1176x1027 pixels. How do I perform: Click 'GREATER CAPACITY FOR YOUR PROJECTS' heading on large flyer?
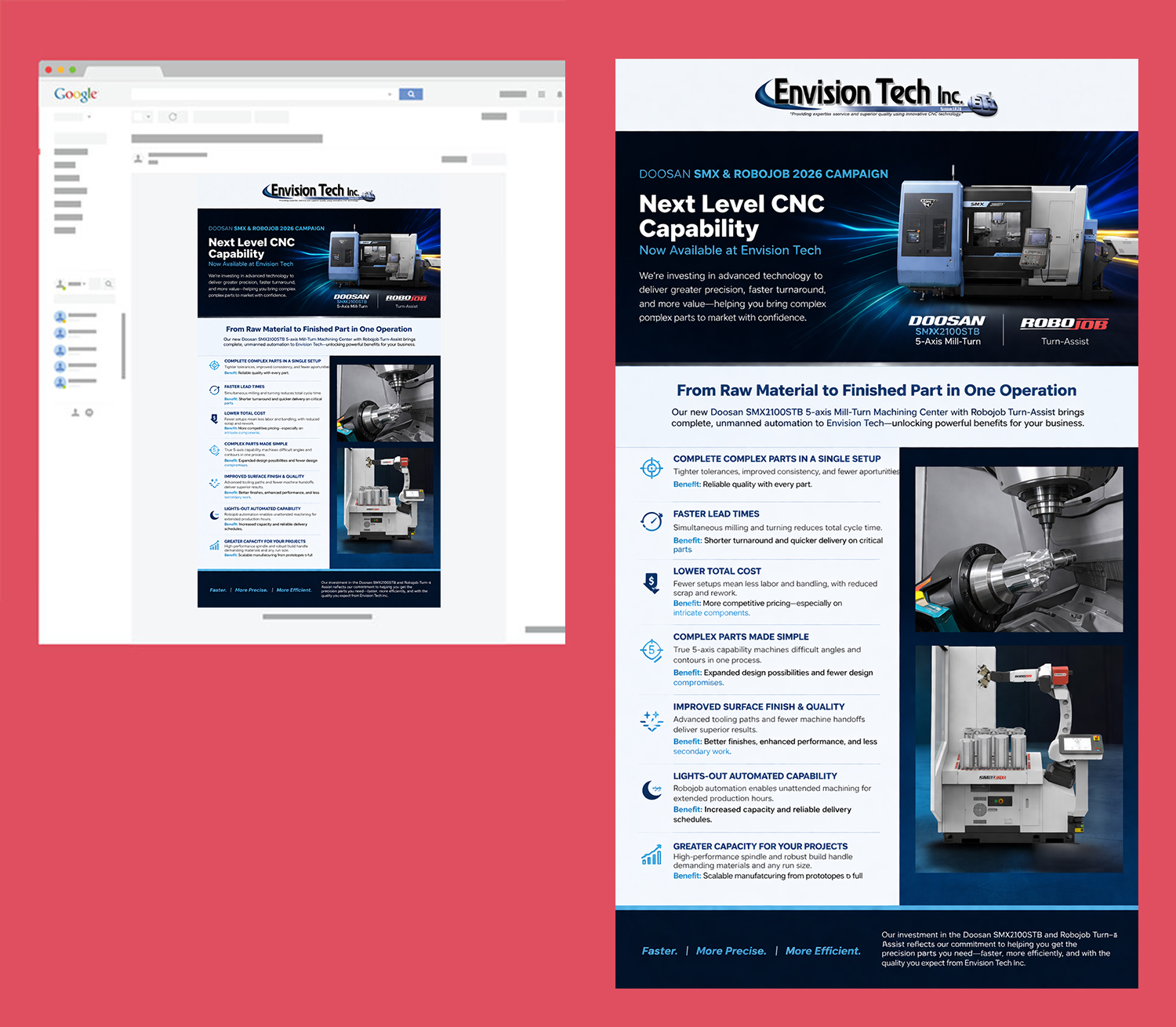tap(760, 847)
